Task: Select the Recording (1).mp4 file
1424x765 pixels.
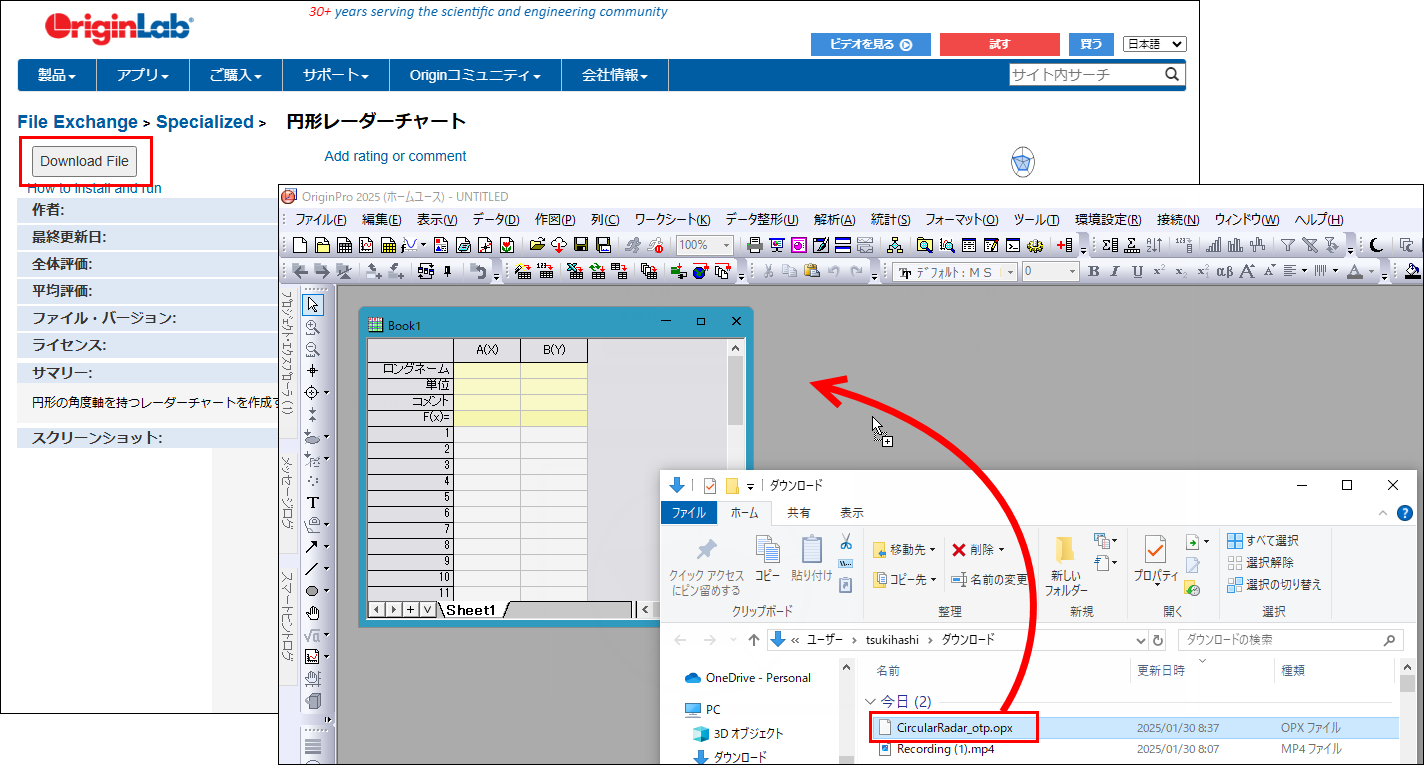Action: point(945,749)
